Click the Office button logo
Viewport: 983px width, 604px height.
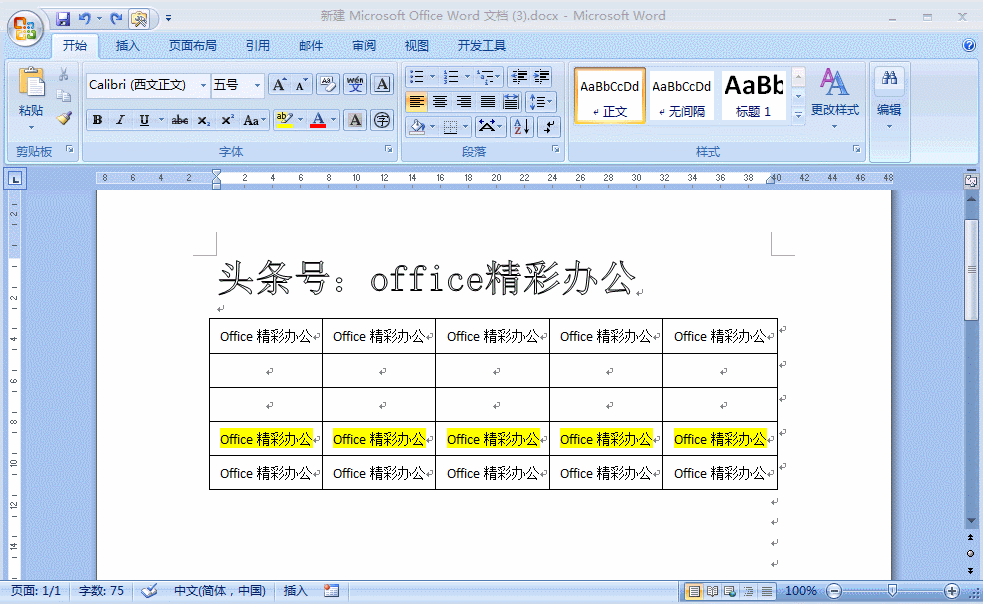tap(25, 28)
